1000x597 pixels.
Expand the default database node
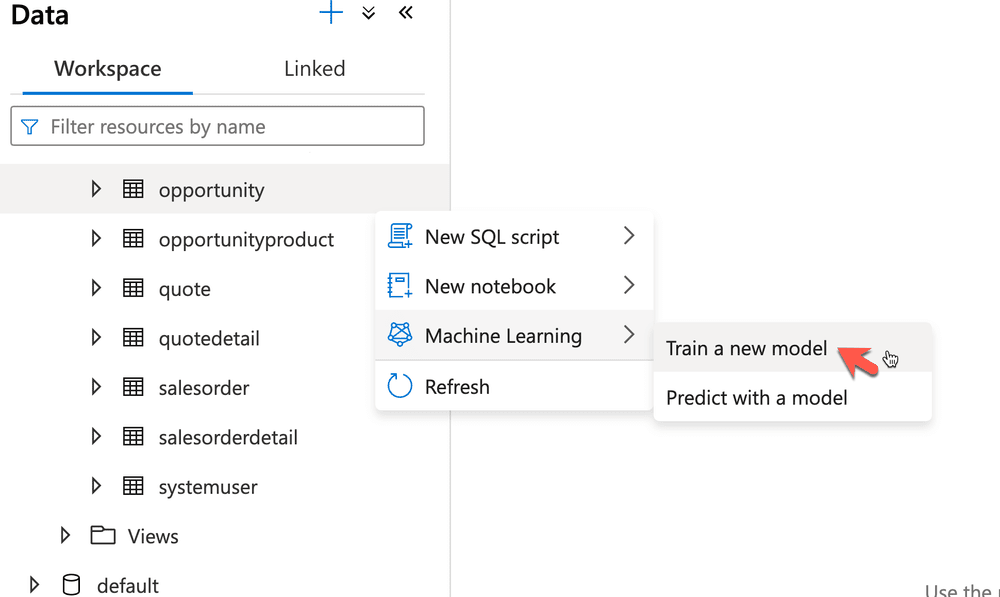(x=34, y=584)
